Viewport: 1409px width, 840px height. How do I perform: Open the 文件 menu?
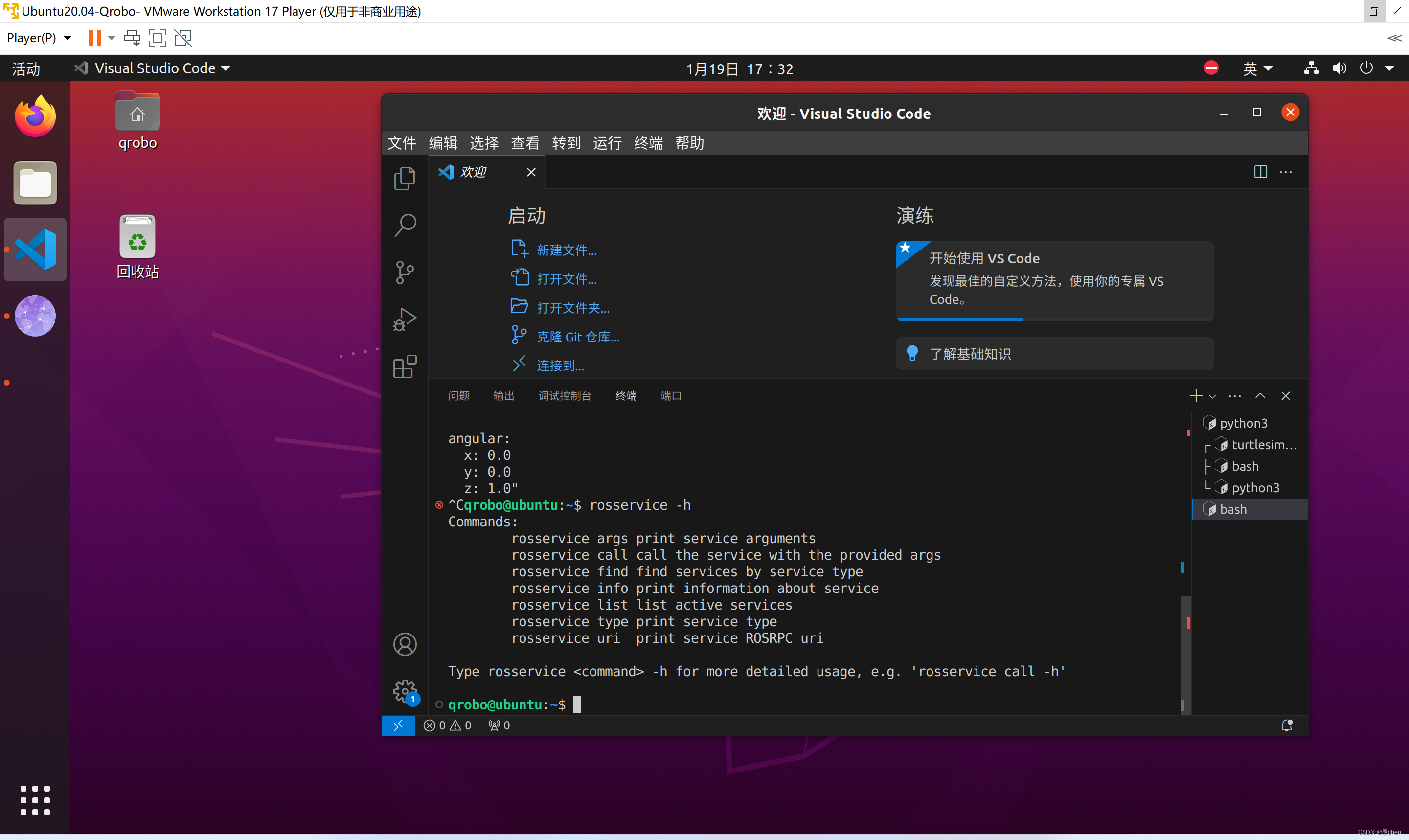coord(402,143)
